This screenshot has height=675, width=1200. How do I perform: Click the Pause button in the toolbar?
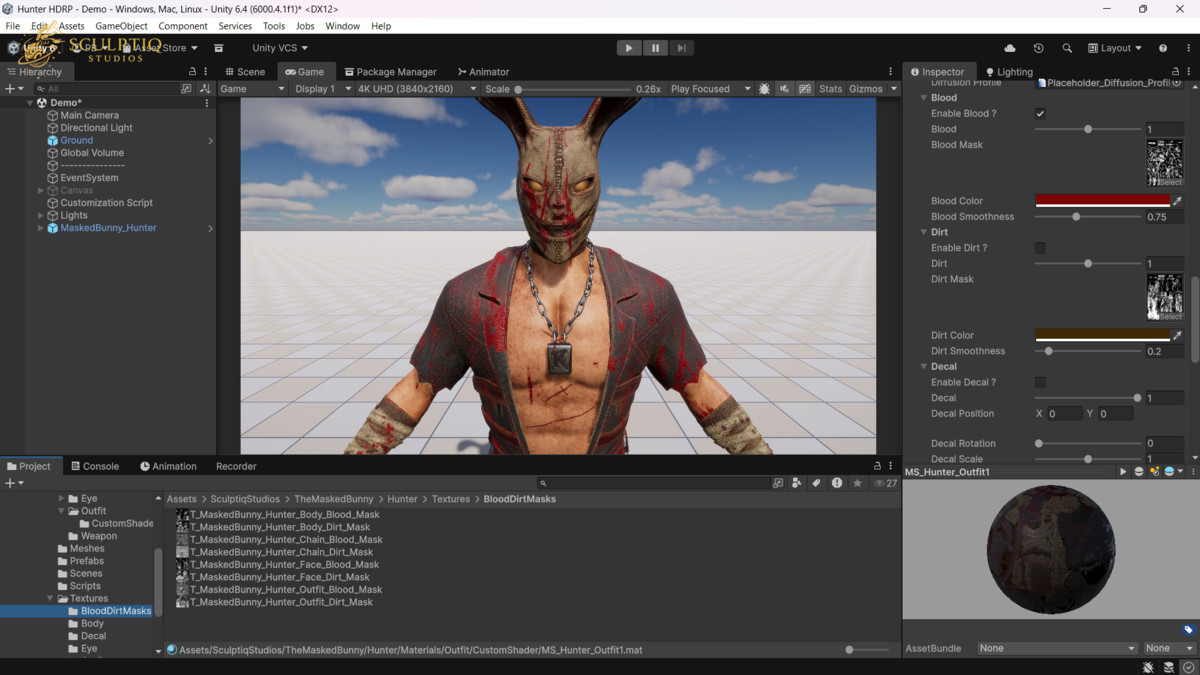click(655, 48)
